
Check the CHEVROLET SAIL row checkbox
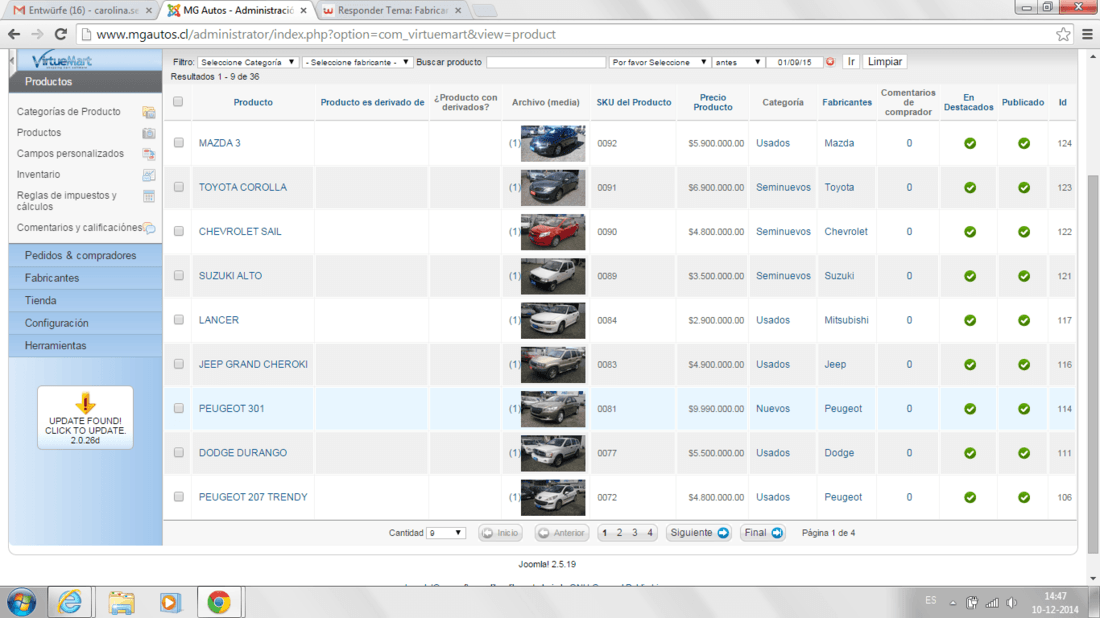click(x=179, y=231)
